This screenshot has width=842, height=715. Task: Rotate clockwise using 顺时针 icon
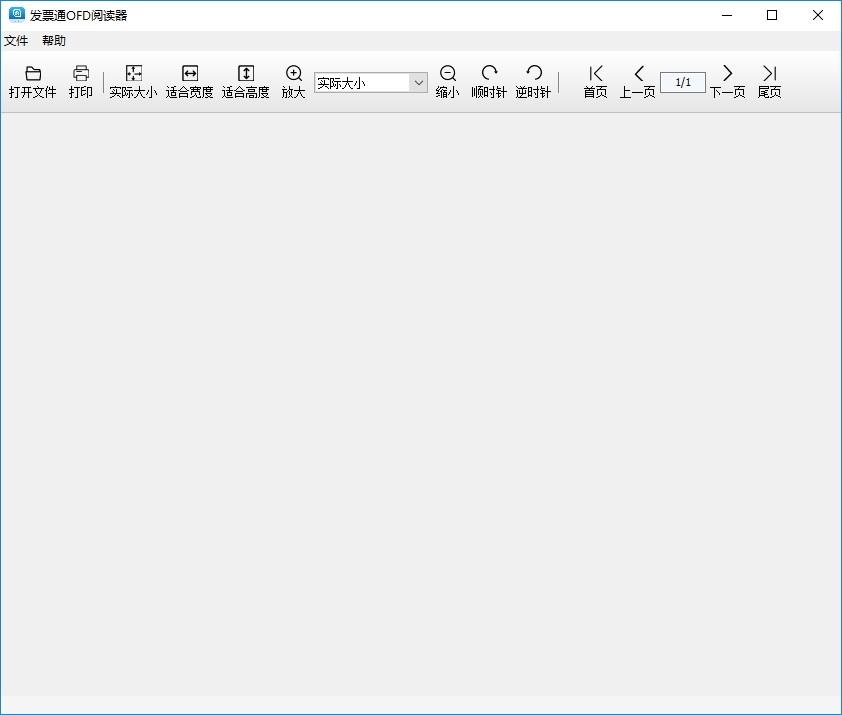(489, 73)
